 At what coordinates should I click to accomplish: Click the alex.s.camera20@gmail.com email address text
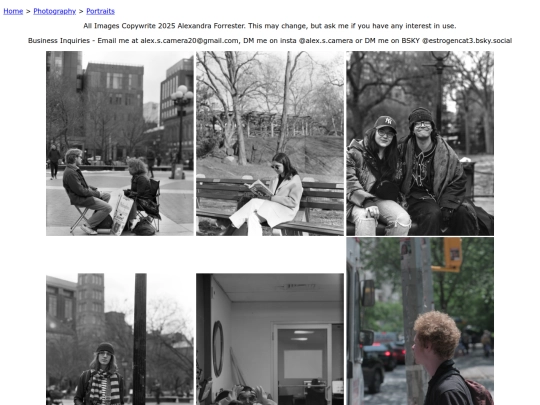tap(189, 41)
